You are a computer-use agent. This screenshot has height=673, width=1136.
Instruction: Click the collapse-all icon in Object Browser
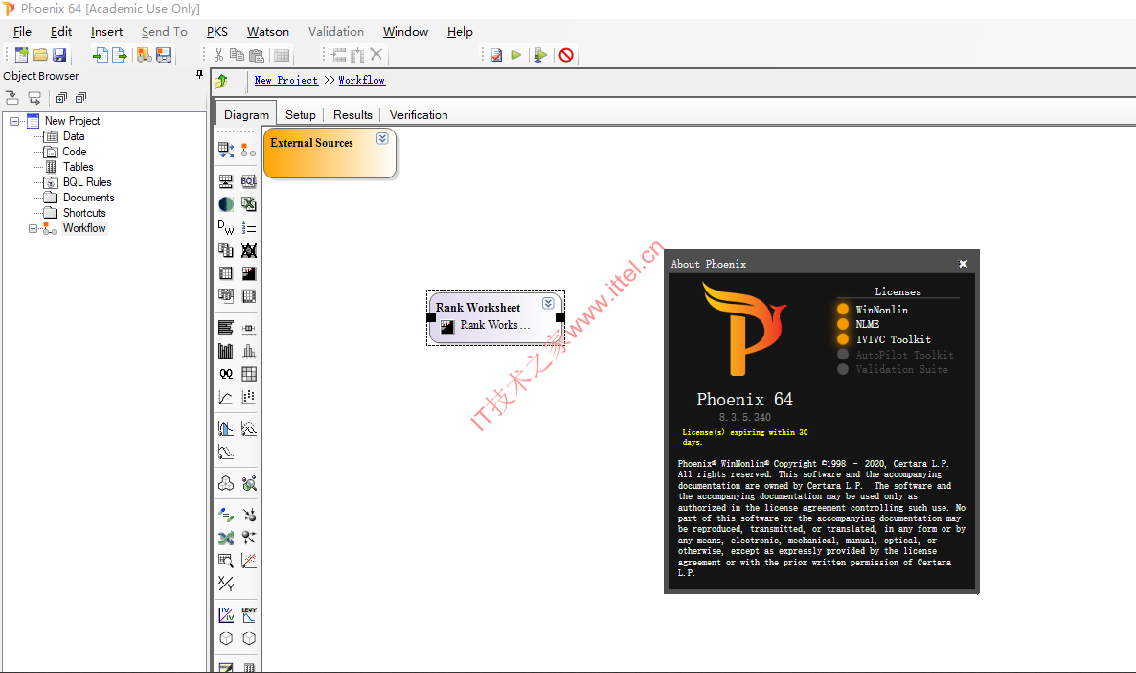click(x=80, y=98)
